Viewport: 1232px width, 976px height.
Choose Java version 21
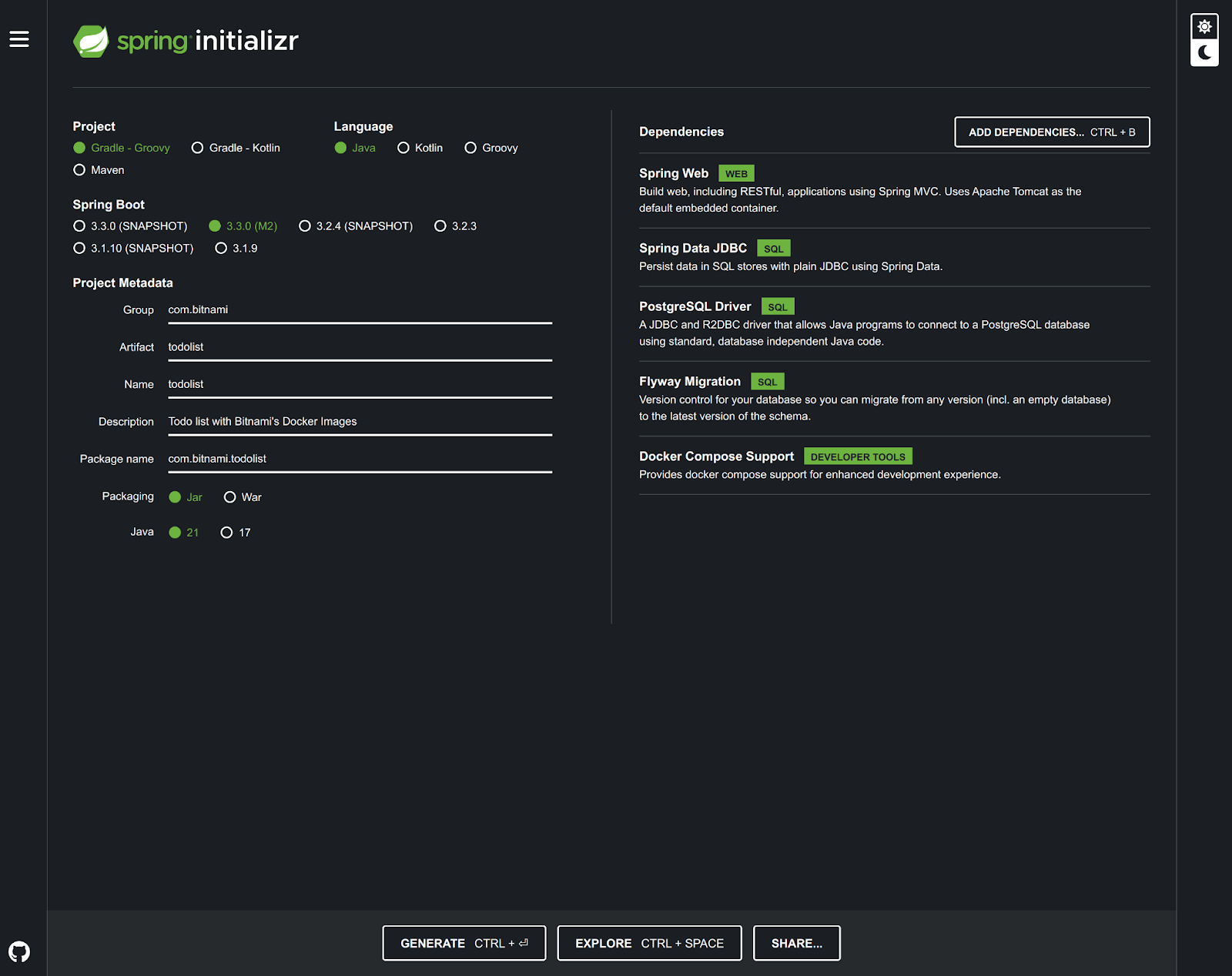[184, 533]
